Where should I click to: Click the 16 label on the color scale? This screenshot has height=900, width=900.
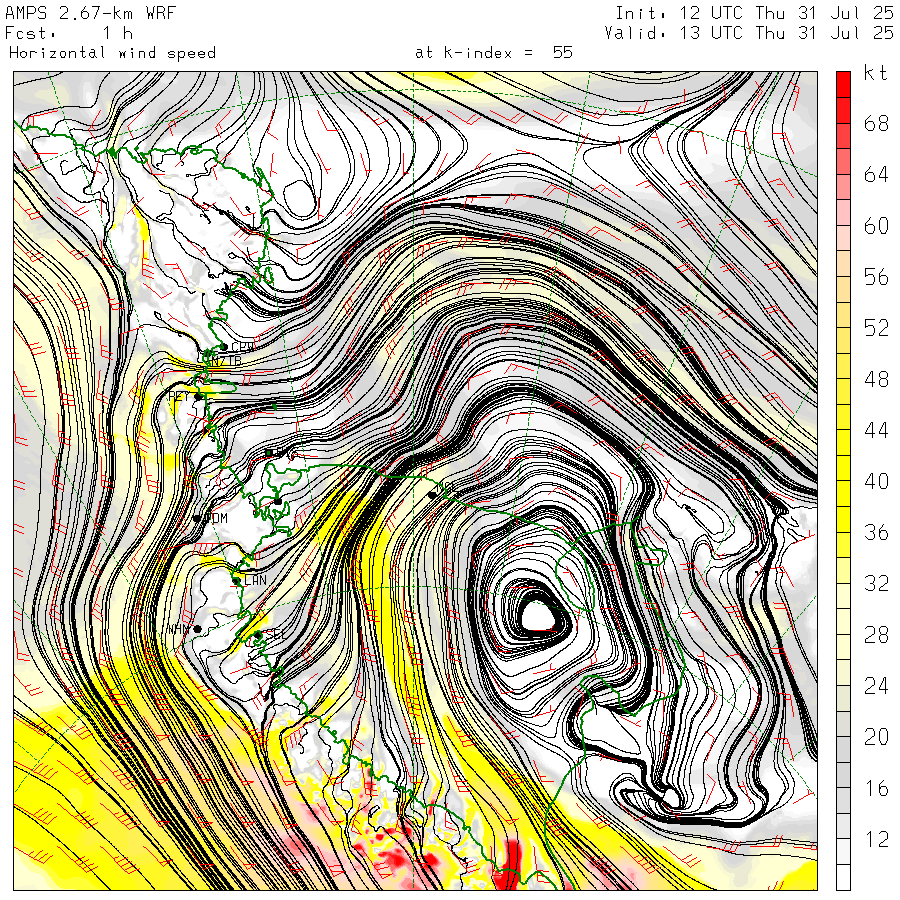876,789
